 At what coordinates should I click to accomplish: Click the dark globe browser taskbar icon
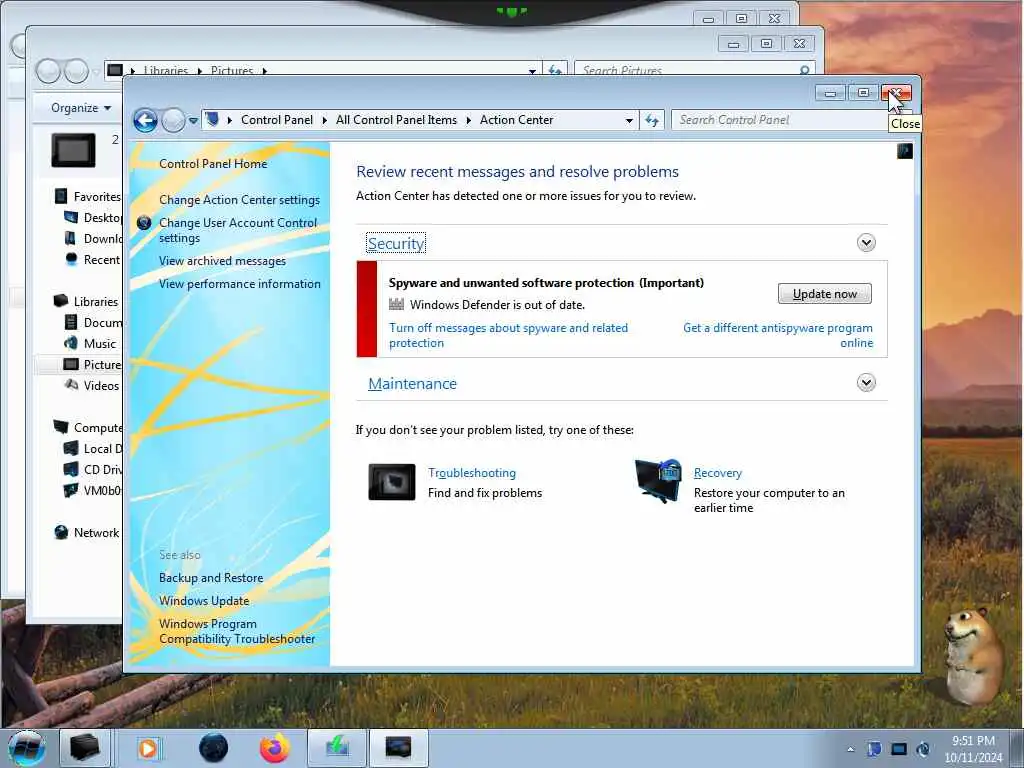point(214,748)
